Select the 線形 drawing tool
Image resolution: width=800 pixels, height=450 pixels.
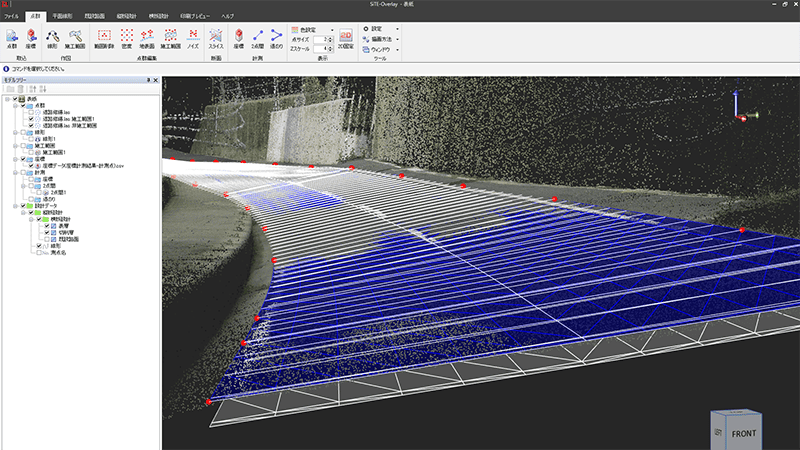coord(52,39)
